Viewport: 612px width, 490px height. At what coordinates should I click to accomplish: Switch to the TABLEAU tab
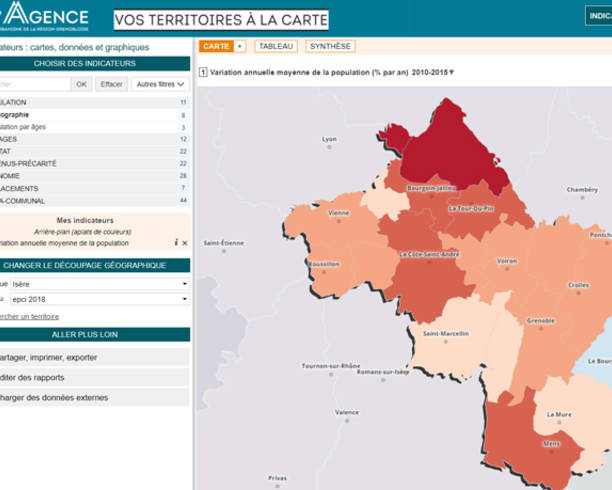276,46
